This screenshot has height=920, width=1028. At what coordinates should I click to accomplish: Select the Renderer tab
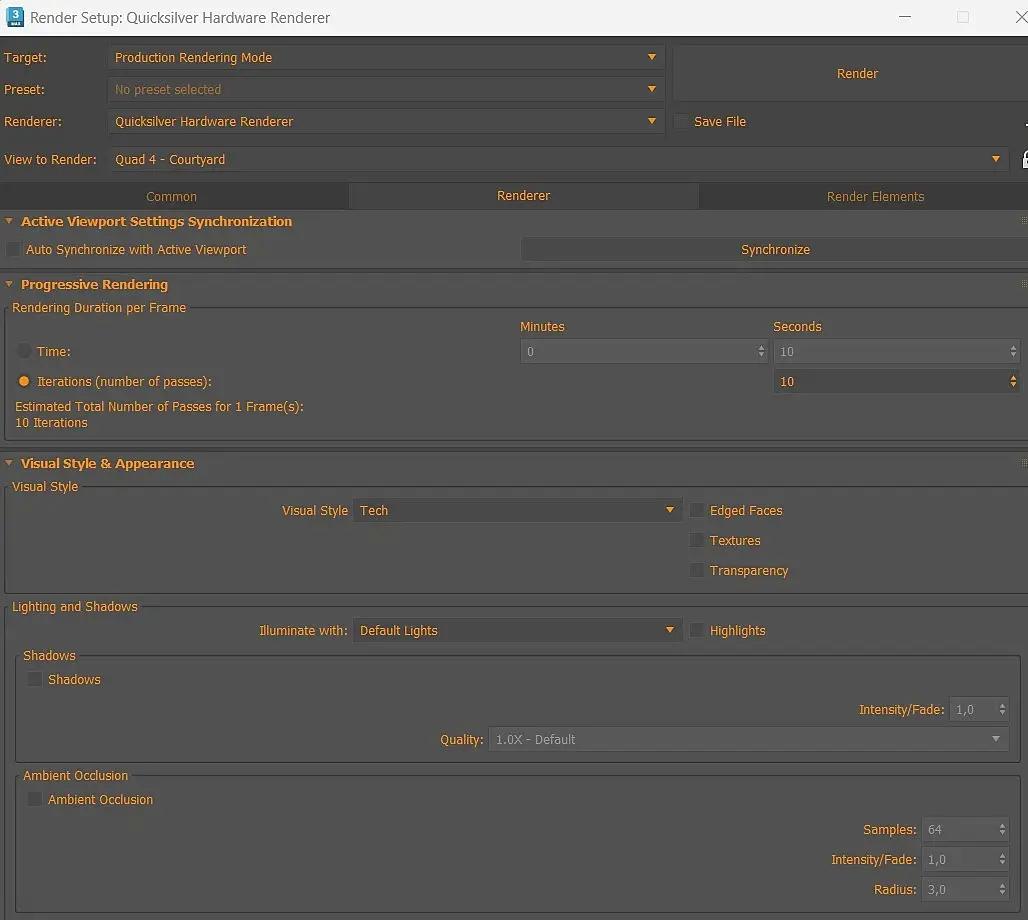pyautogui.click(x=523, y=195)
